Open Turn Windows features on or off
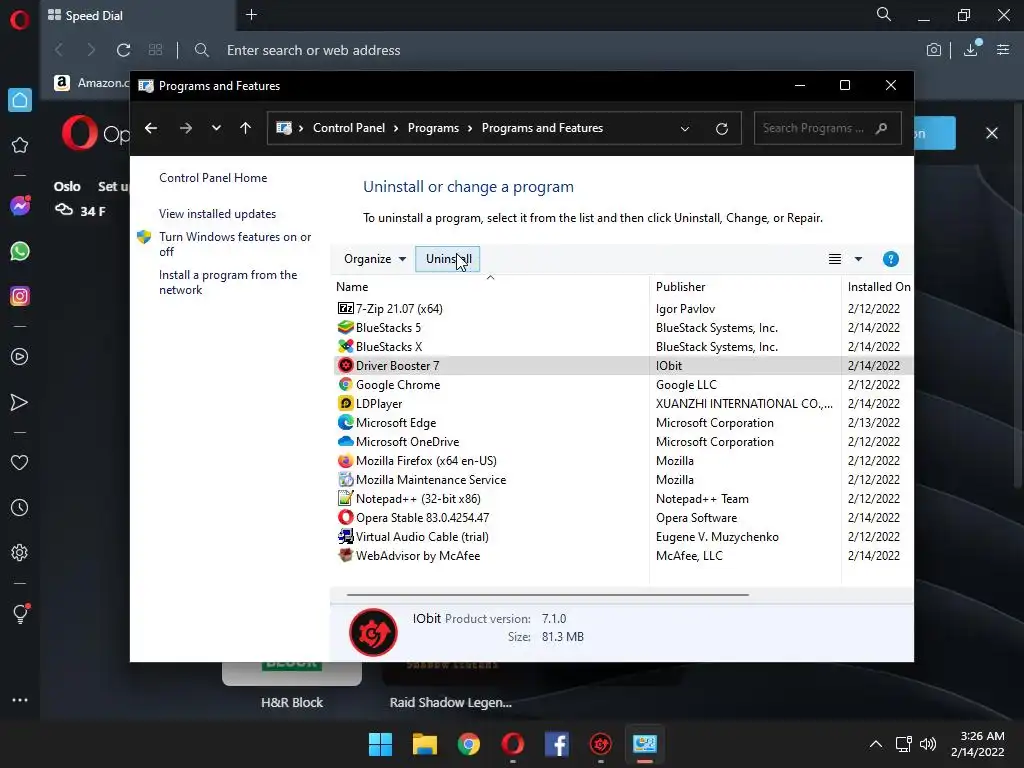This screenshot has height=768, width=1024. pyautogui.click(x=235, y=244)
